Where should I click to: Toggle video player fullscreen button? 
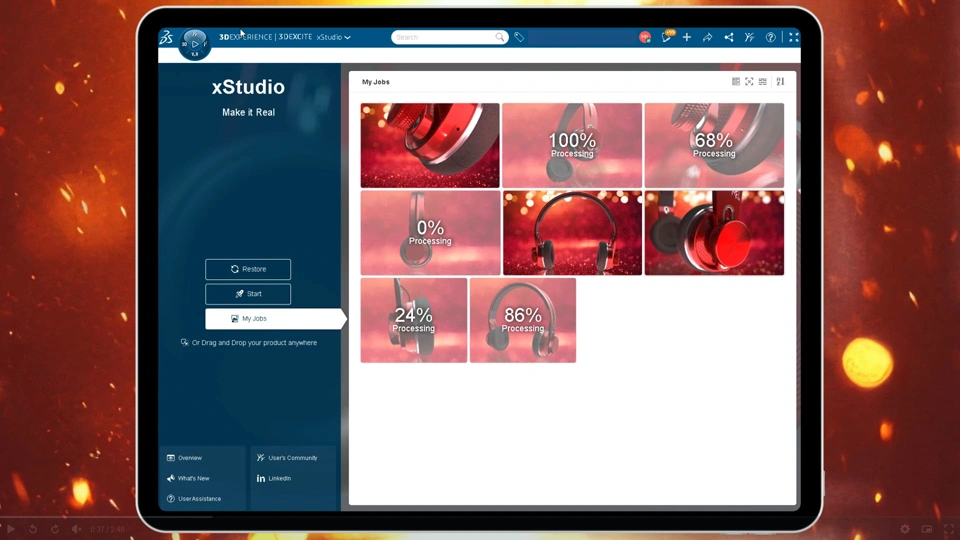pyautogui.click(x=948, y=529)
